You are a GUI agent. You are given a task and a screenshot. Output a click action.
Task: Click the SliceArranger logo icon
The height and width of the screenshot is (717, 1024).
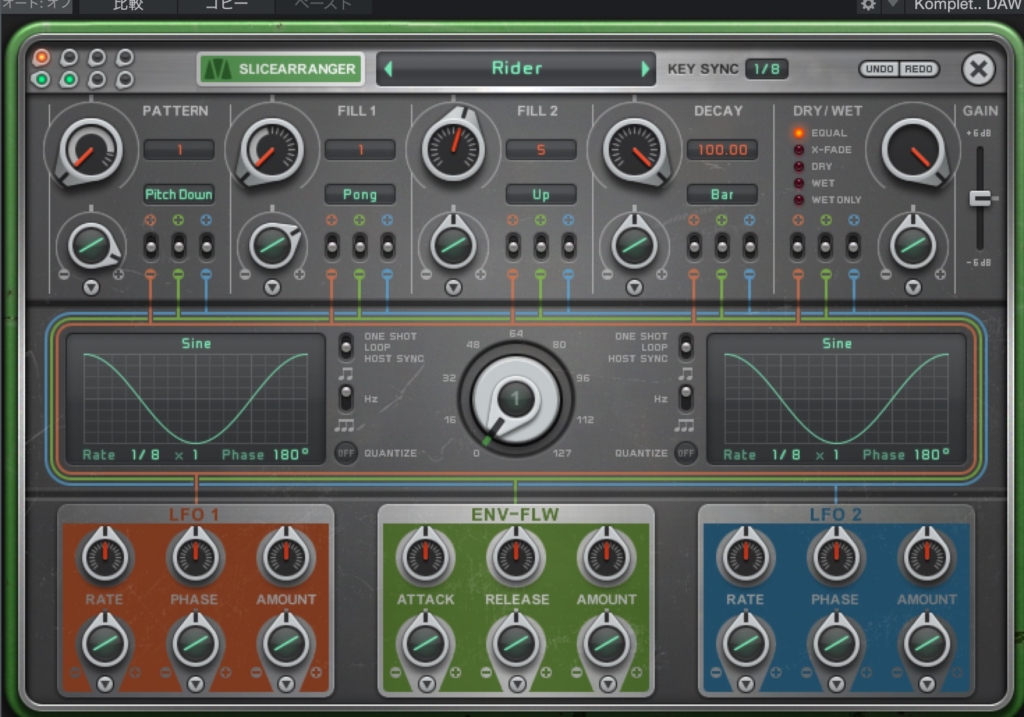pos(217,69)
